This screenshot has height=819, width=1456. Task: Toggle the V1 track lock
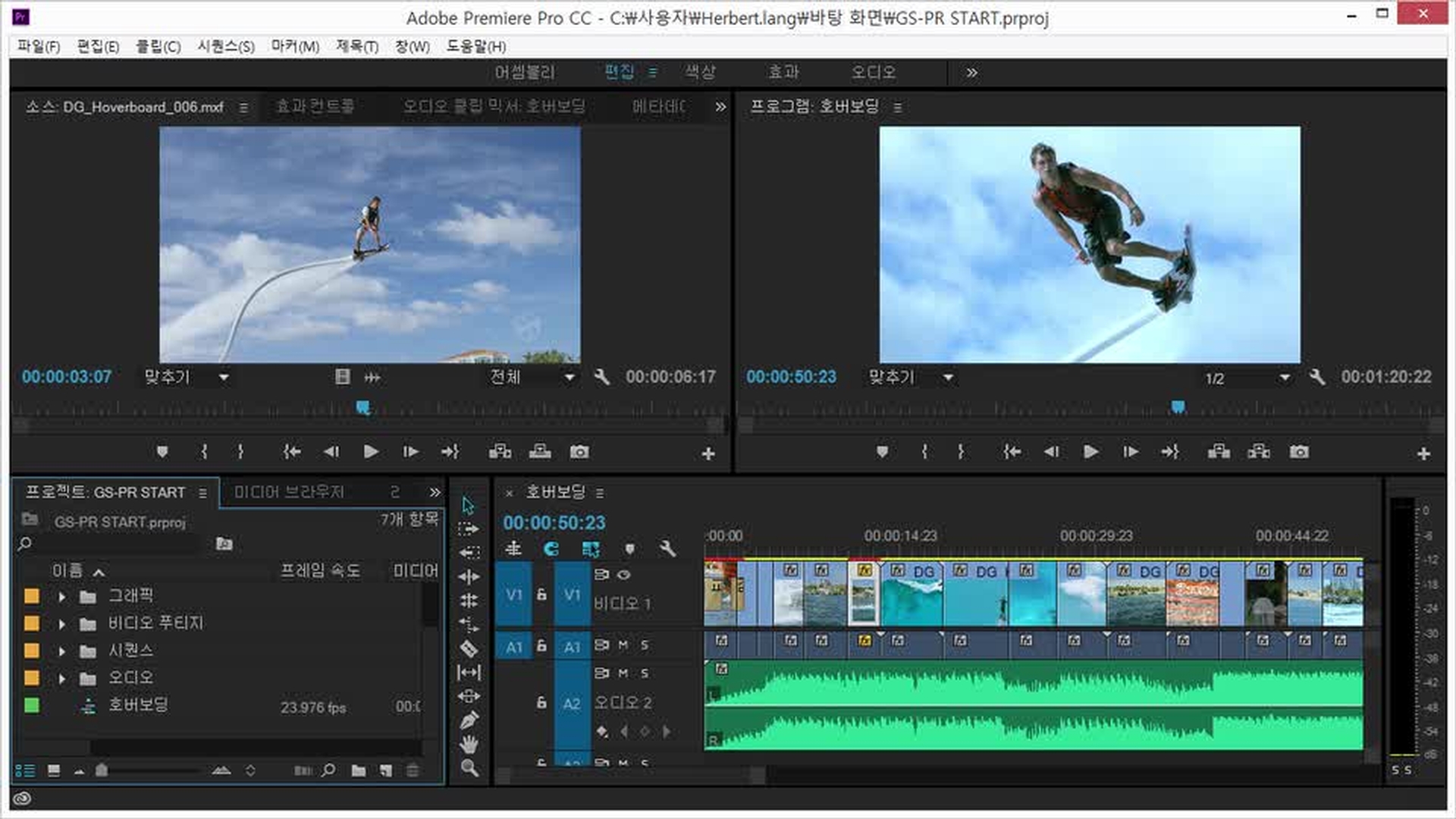541,595
